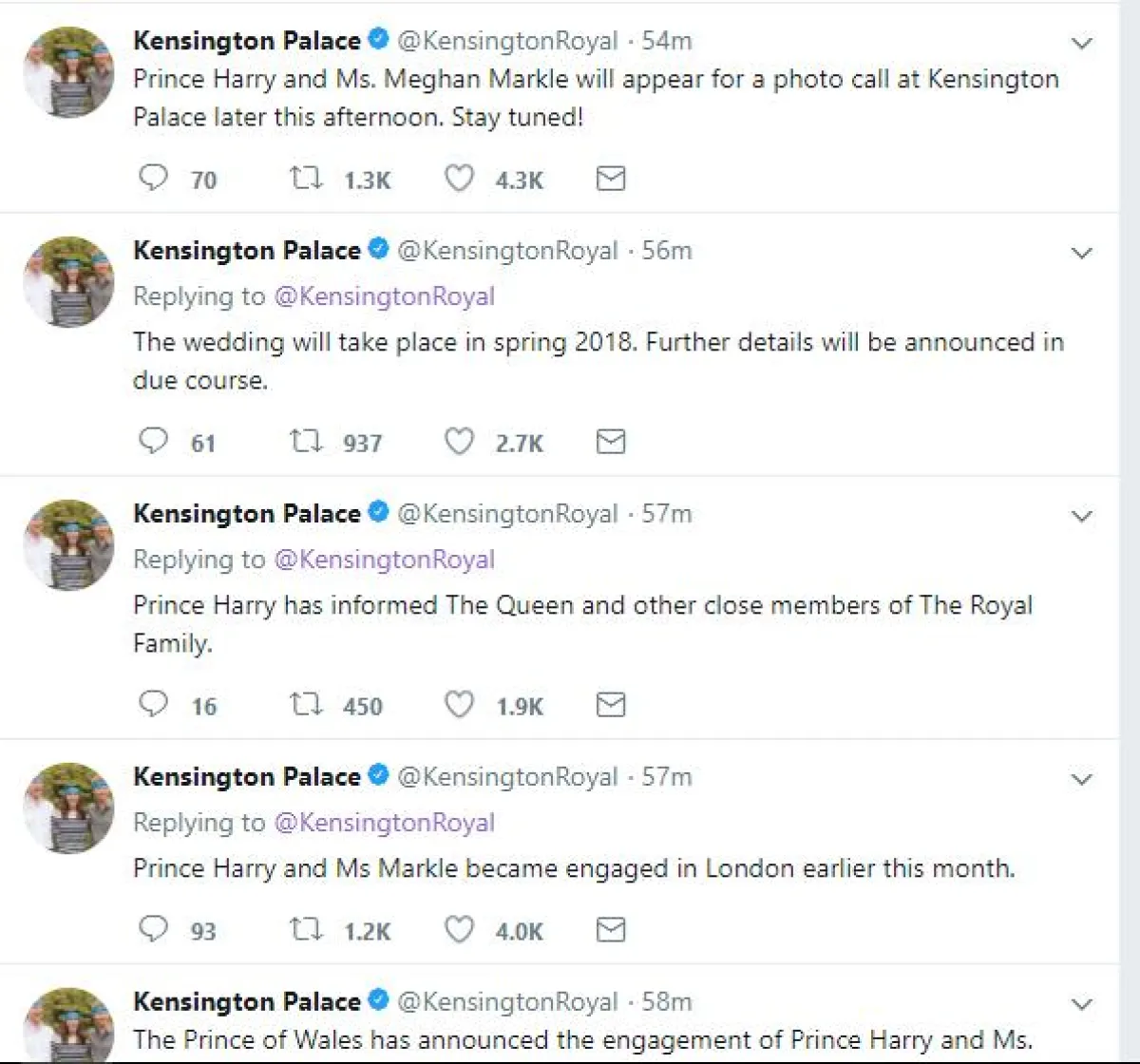Image resolution: width=1140 pixels, height=1064 pixels.
Task: Click the vertical scrollbar on the right edge
Action: [1129, 532]
